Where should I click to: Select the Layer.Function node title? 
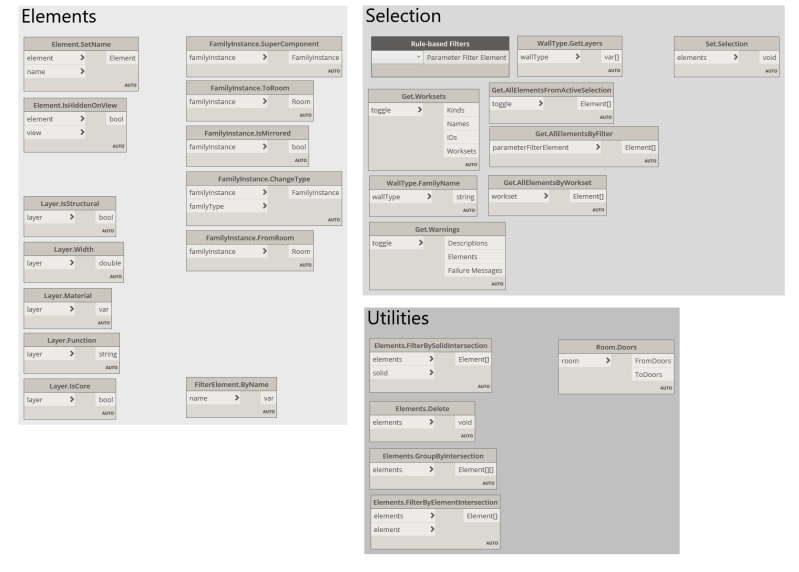pos(71,340)
